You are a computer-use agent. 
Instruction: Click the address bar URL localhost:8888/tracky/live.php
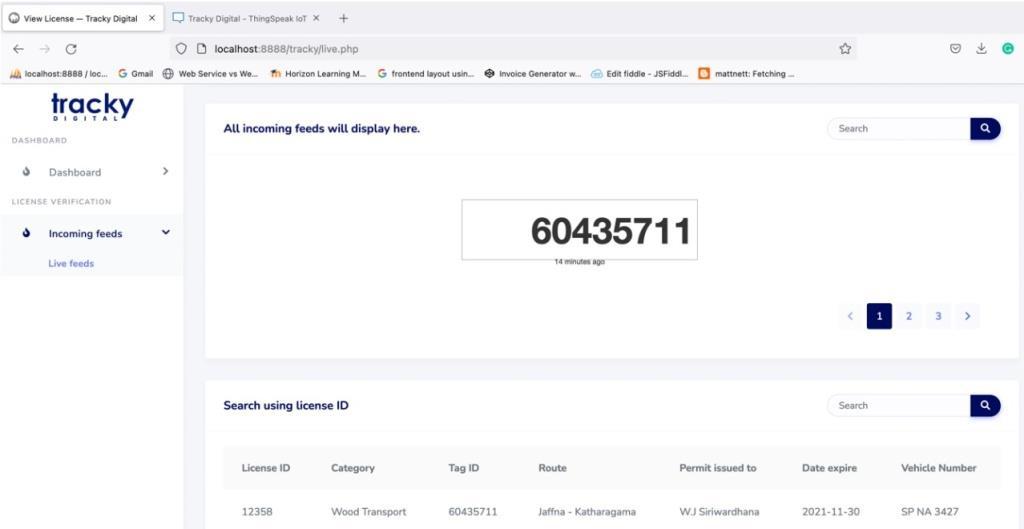point(286,49)
